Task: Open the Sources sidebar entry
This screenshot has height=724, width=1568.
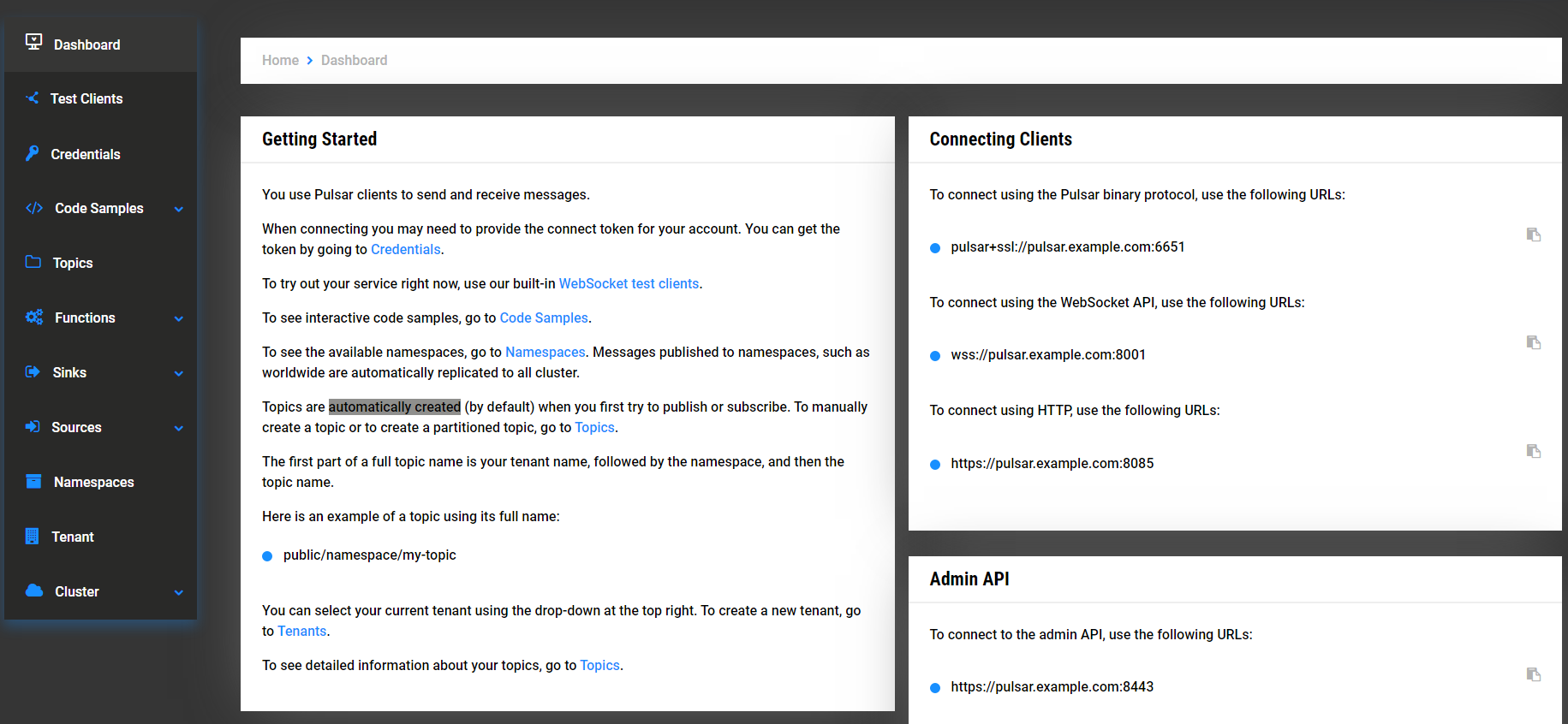Action: (x=101, y=427)
